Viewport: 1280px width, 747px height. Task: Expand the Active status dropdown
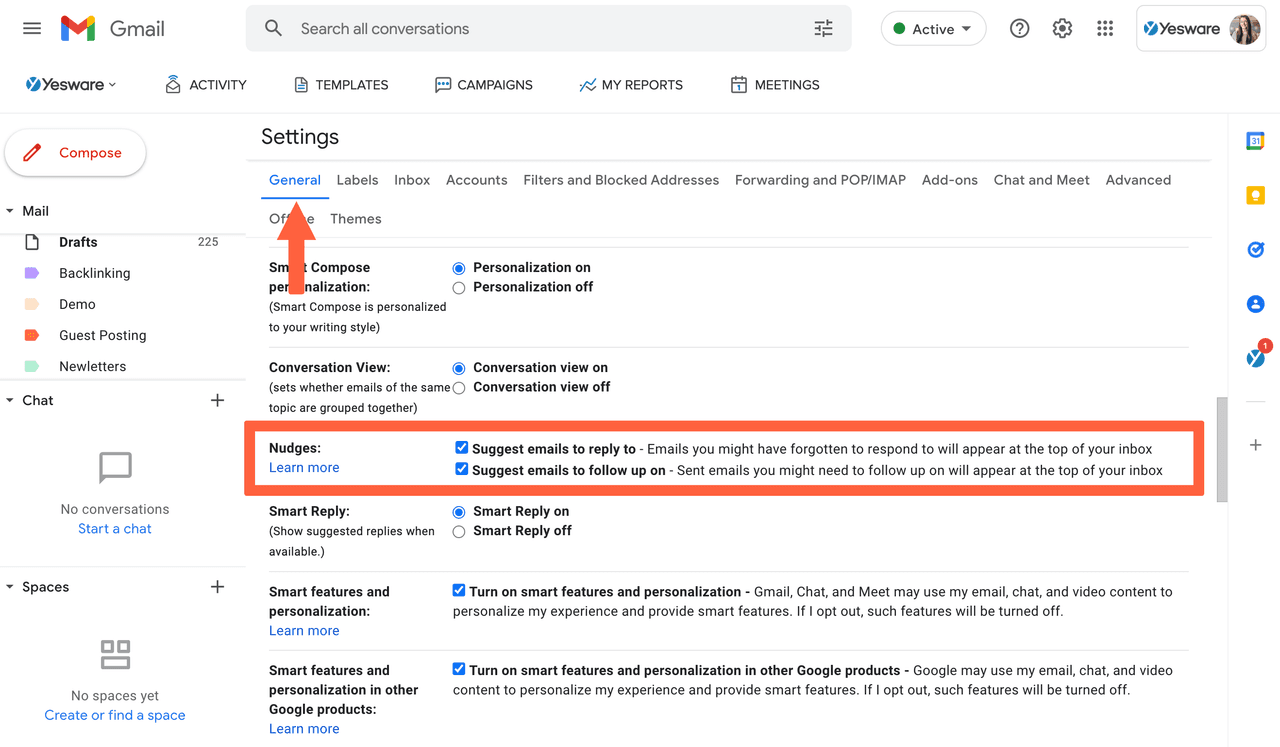coord(933,29)
